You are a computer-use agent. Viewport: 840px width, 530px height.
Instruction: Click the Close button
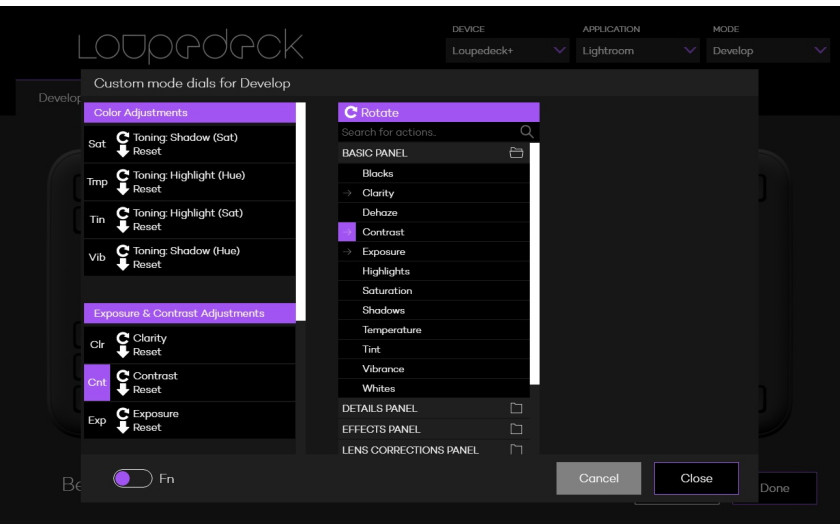(696, 478)
